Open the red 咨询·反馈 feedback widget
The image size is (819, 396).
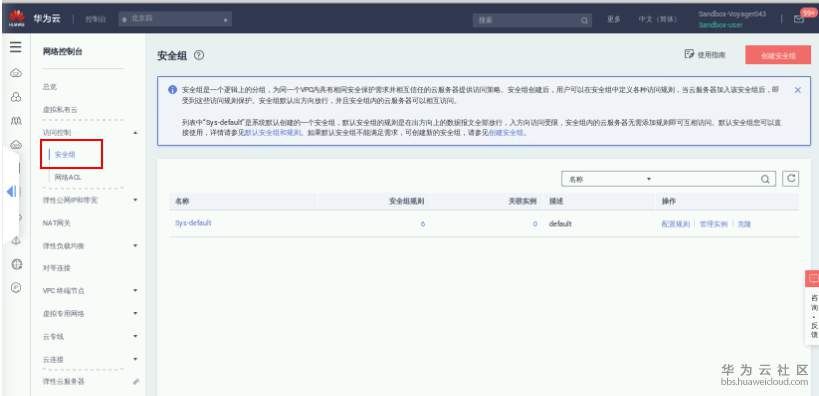(812, 308)
